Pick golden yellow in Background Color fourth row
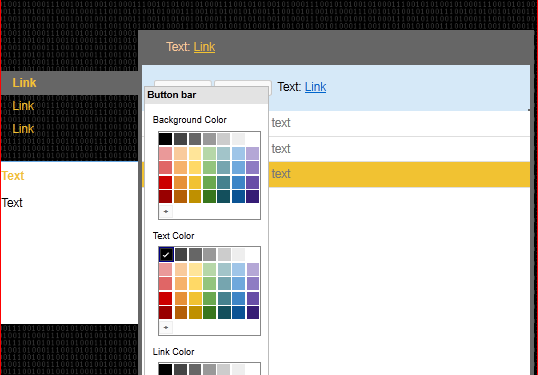This screenshot has height=375, width=538. click(x=195, y=183)
